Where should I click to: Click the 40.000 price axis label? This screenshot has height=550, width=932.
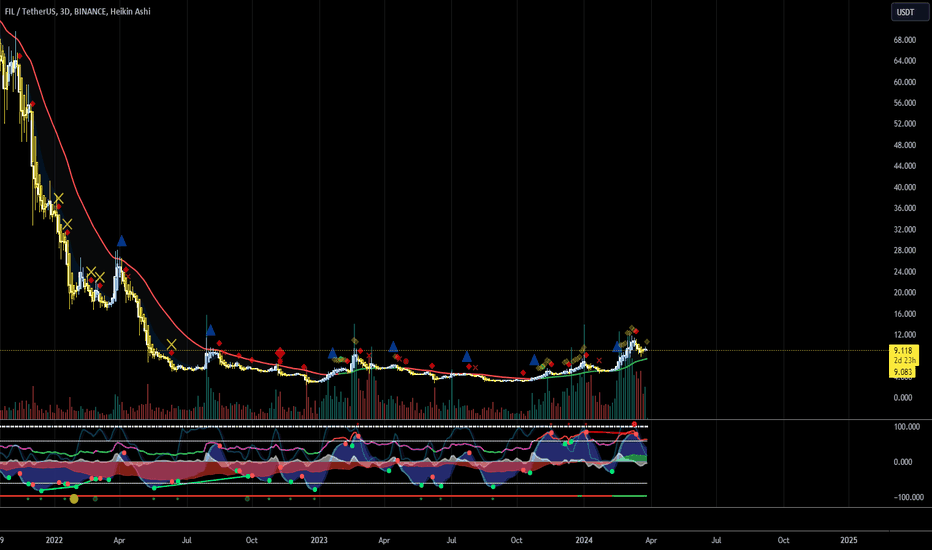(x=904, y=187)
